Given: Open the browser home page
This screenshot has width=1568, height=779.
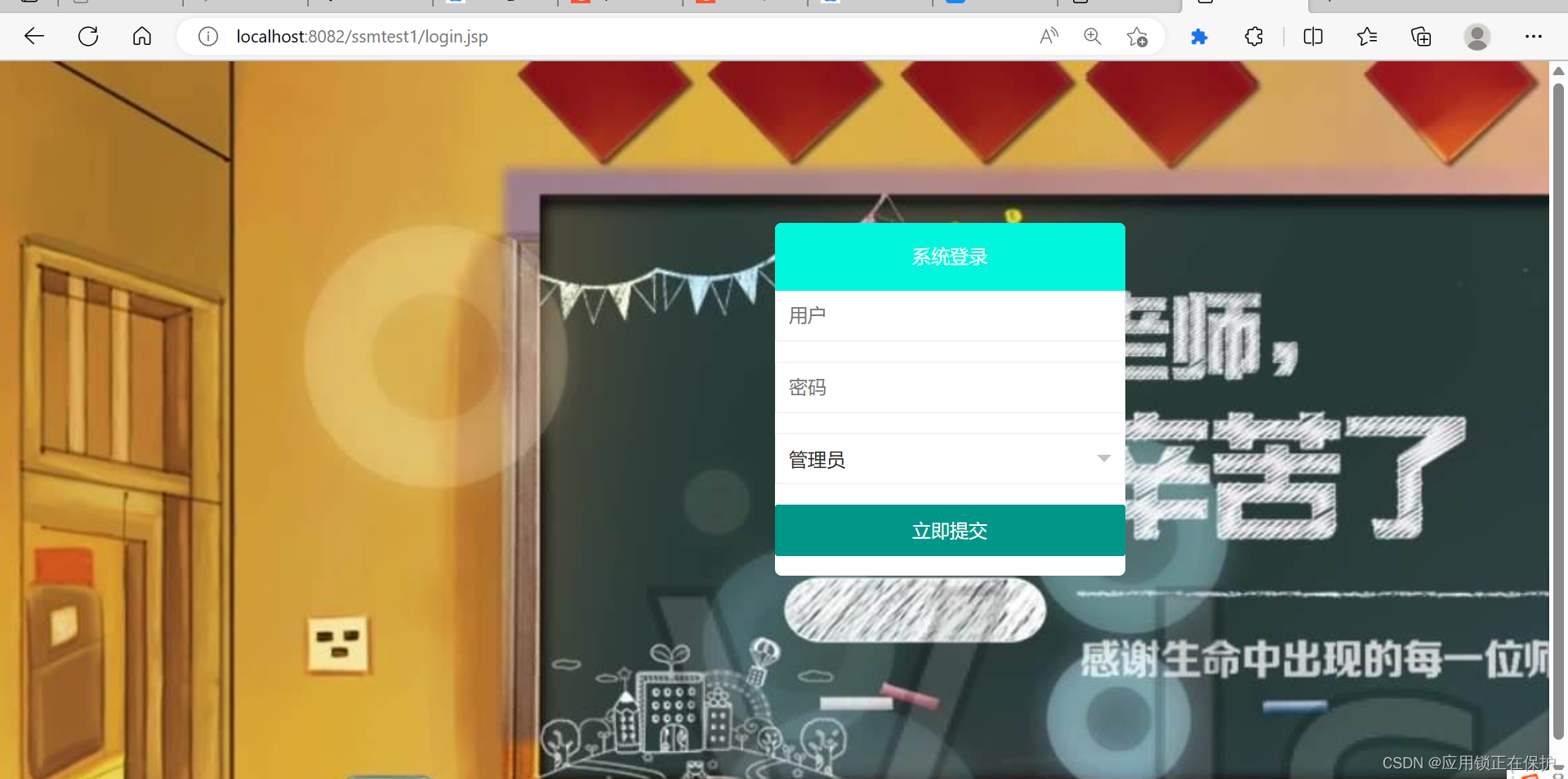Looking at the screenshot, I should click(141, 36).
